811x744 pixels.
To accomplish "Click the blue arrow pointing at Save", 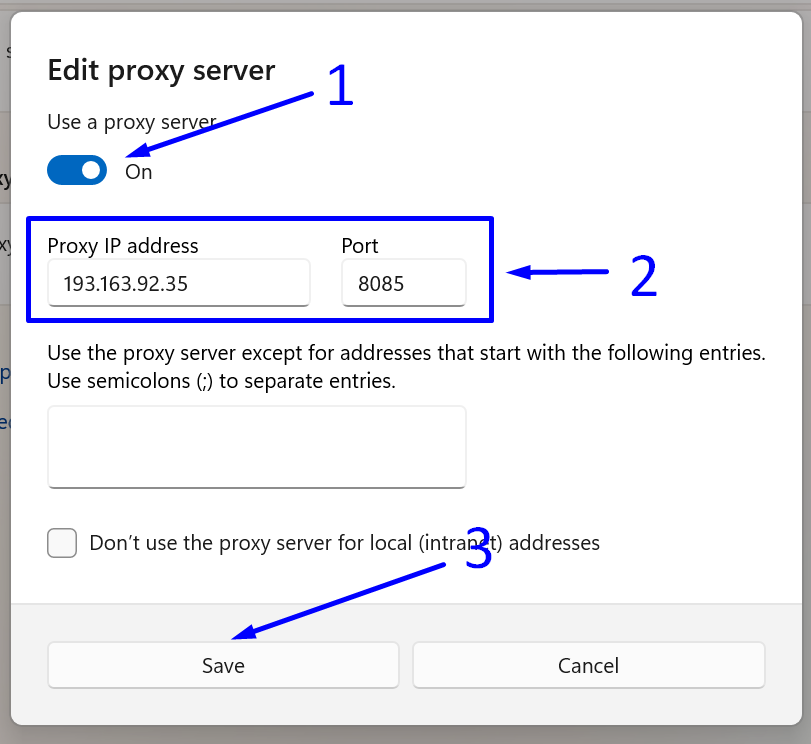I will pyautogui.click(x=340, y=600).
